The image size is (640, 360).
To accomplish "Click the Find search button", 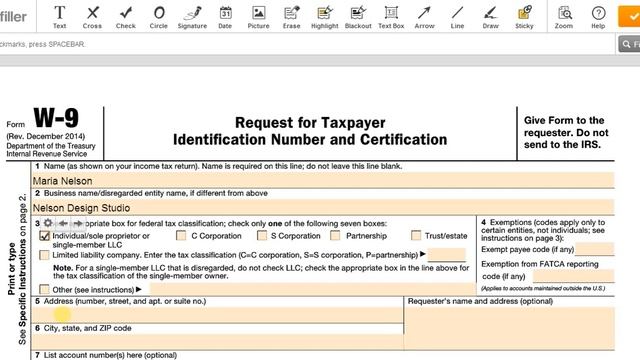I will point(629,44).
